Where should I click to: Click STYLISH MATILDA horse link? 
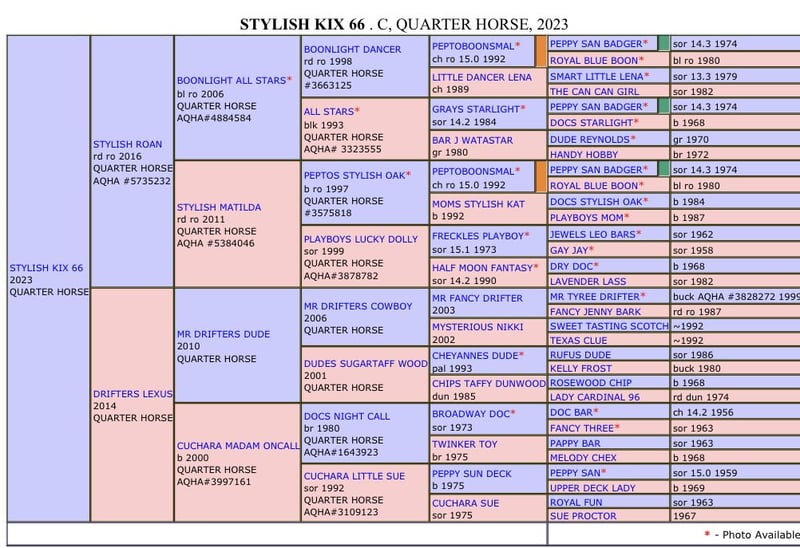pyautogui.click(x=219, y=207)
